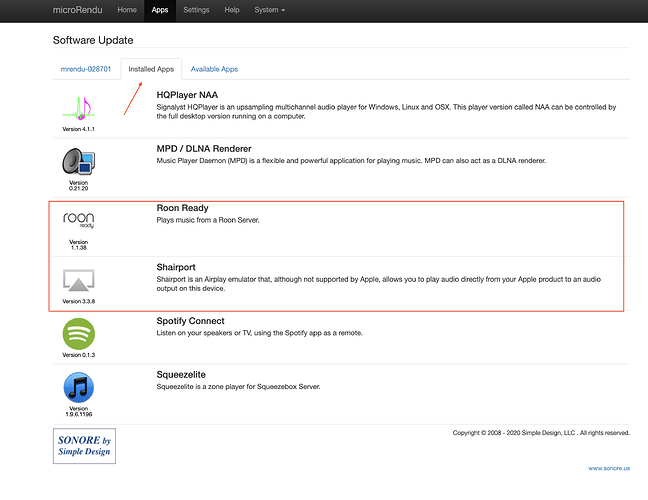The image size is (648, 500).
Task: Switch to the Available Apps tab
Action: tap(214, 69)
